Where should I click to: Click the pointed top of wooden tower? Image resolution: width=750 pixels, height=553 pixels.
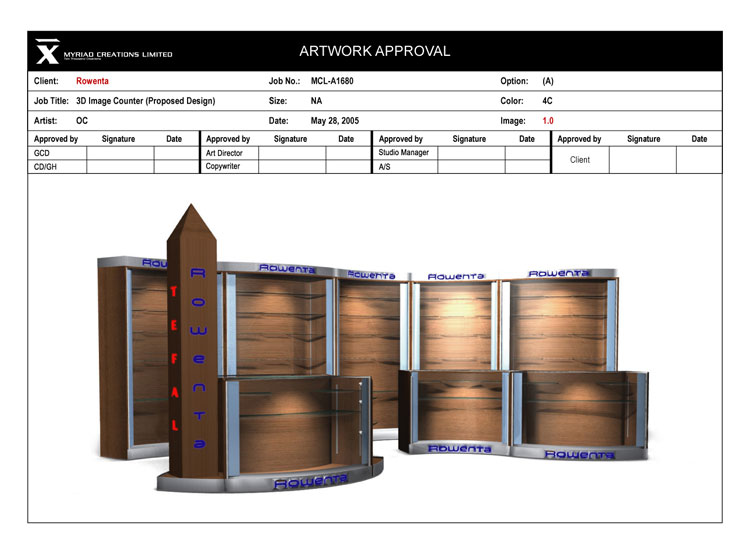pyautogui.click(x=191, y=221)
